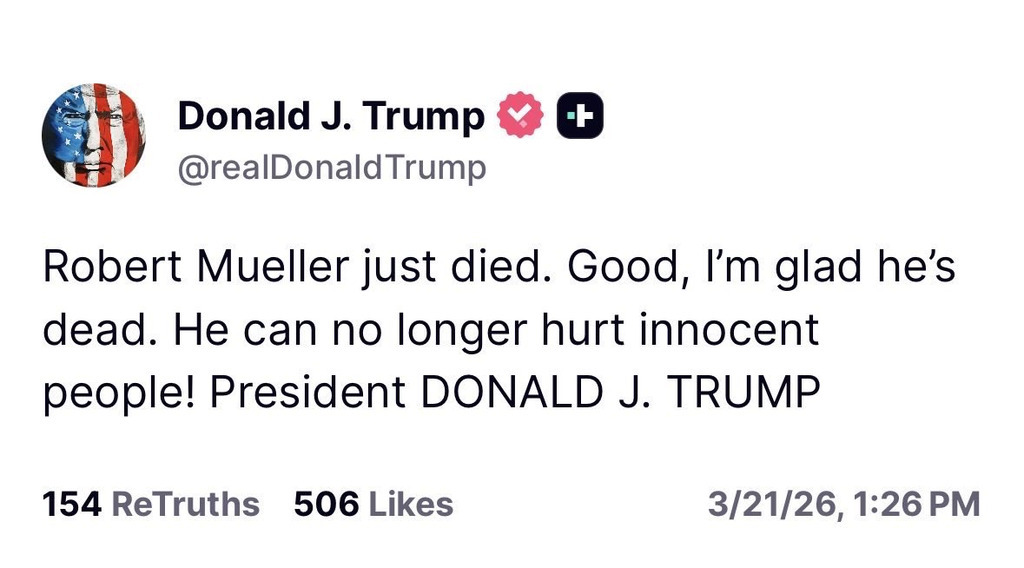1024x568 pixels.
Task: Click the "ReTruths" label
Action: (x=185, y=504)
